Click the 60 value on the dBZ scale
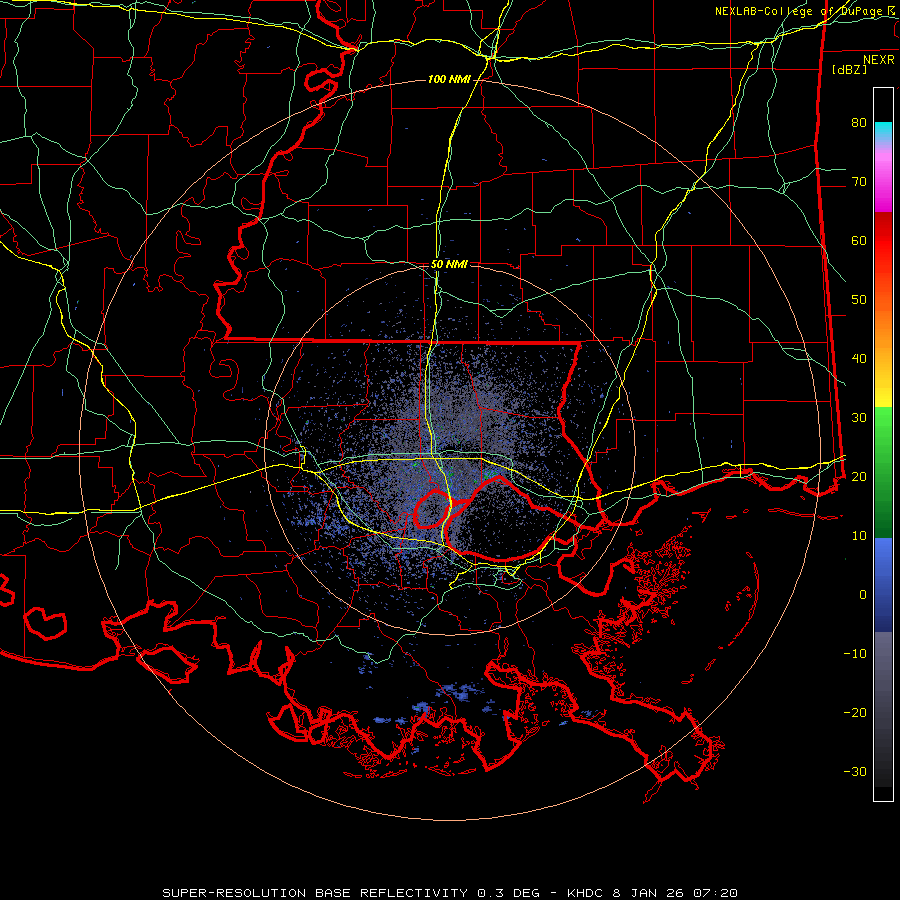 coord(859,240)
